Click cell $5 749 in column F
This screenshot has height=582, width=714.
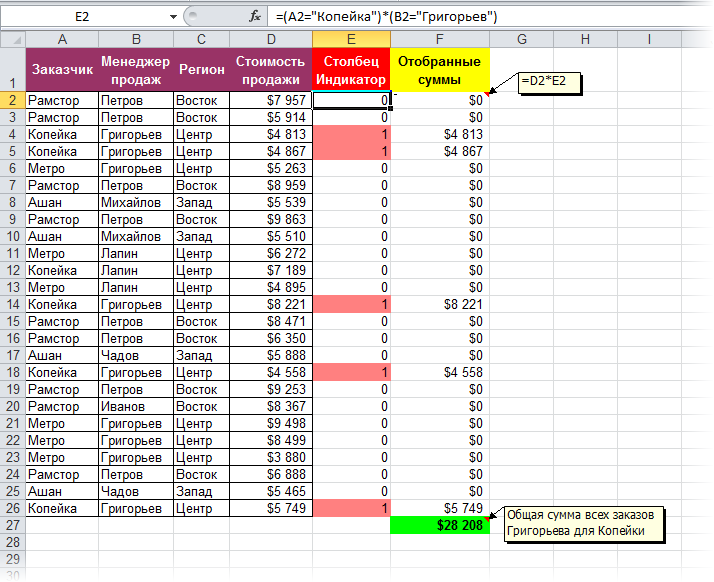(x=439, y=508)
